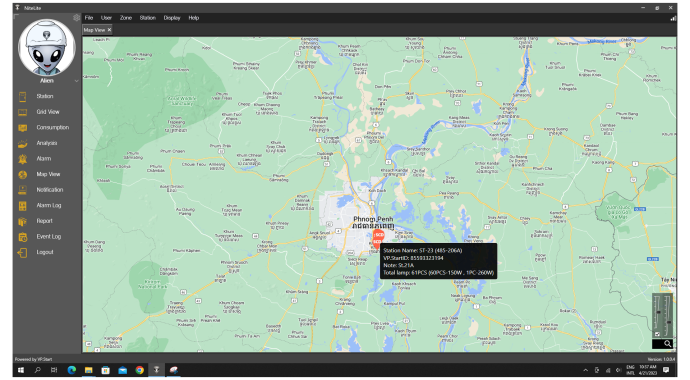The height and width of the screenshot is (380, 690).
Task: Click the Alien avatar picture
Action: click(x=47, y=48)
